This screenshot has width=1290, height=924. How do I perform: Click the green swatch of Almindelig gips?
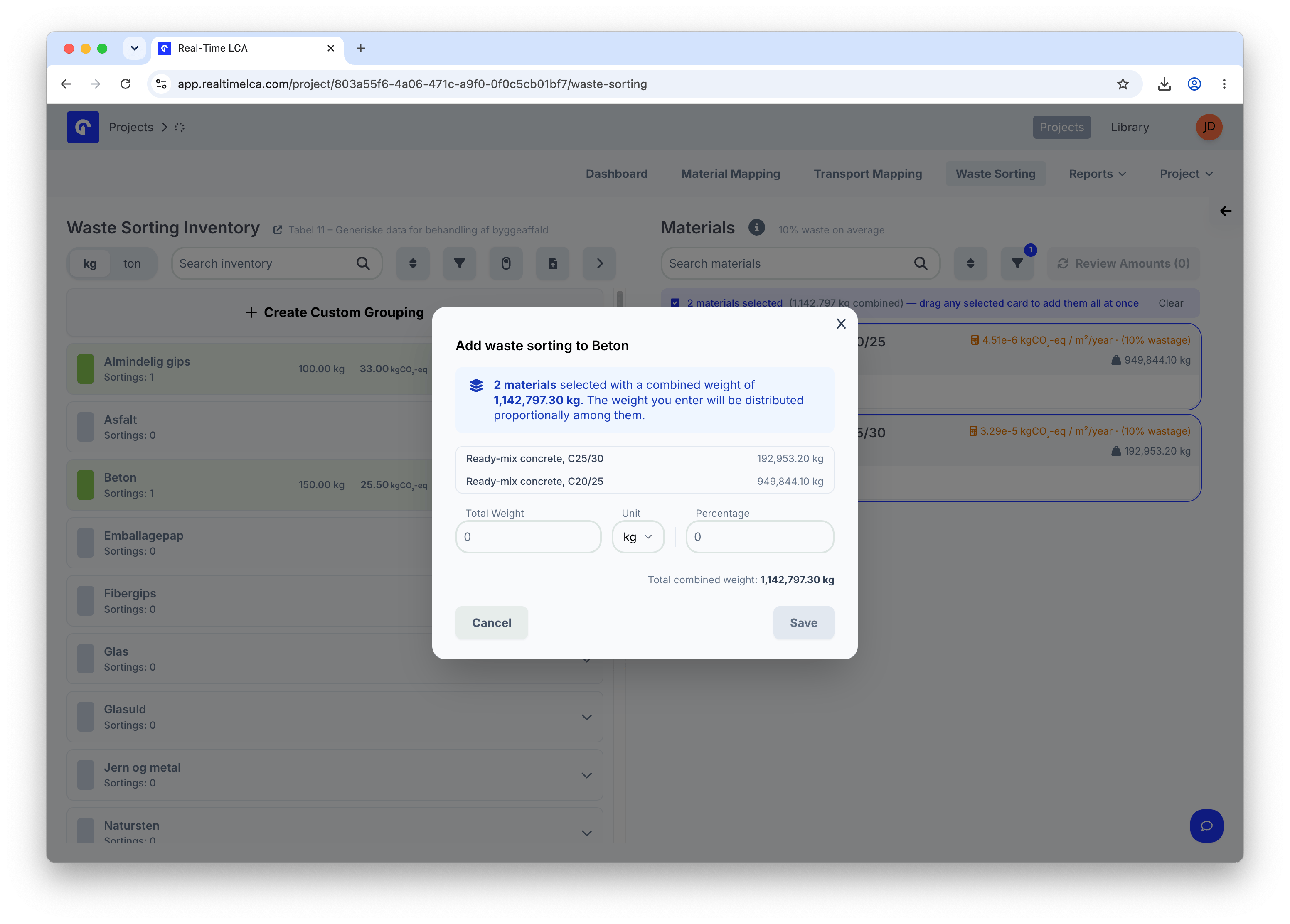(x=85, y=369)
